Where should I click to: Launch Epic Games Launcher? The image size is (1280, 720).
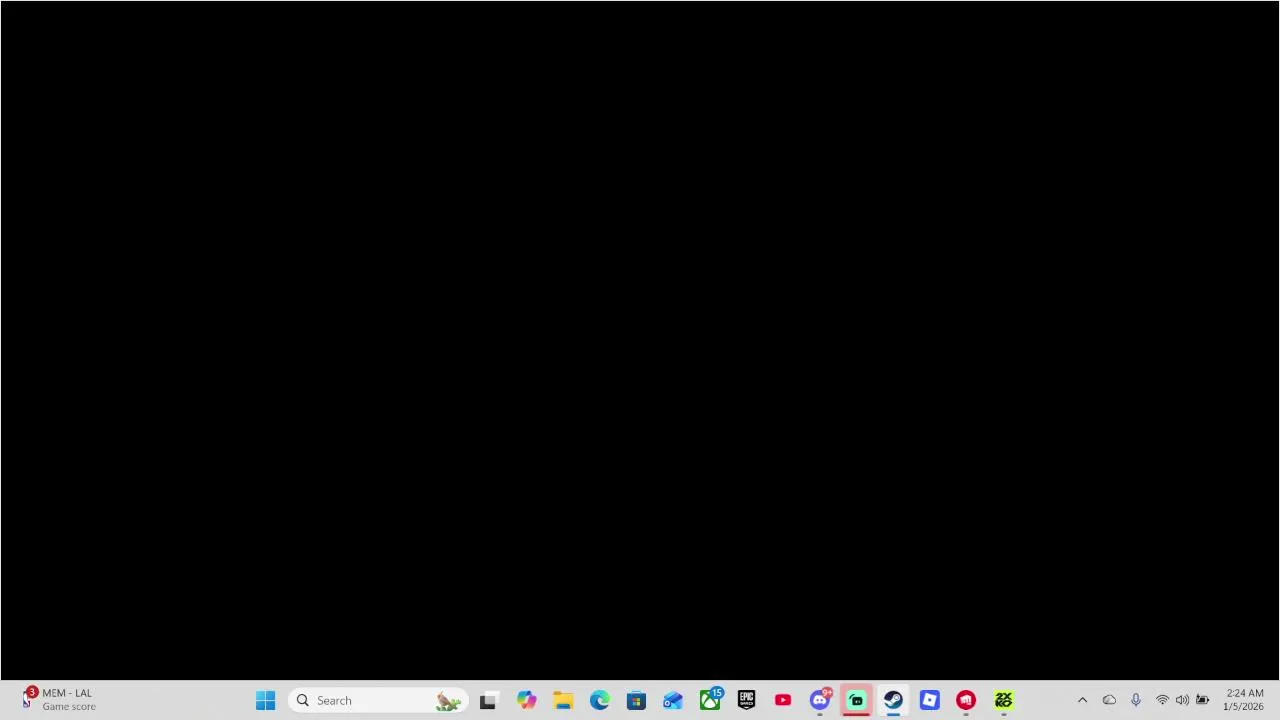[746, 700]
